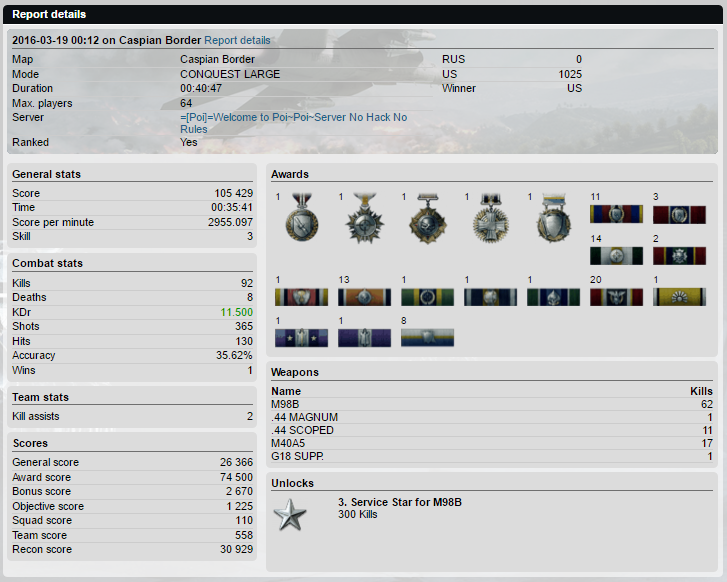Click the red-navy ribbon with count 2
Image resolution: width=727 pixels, height=582 pixels.
(x=679, y=256)
